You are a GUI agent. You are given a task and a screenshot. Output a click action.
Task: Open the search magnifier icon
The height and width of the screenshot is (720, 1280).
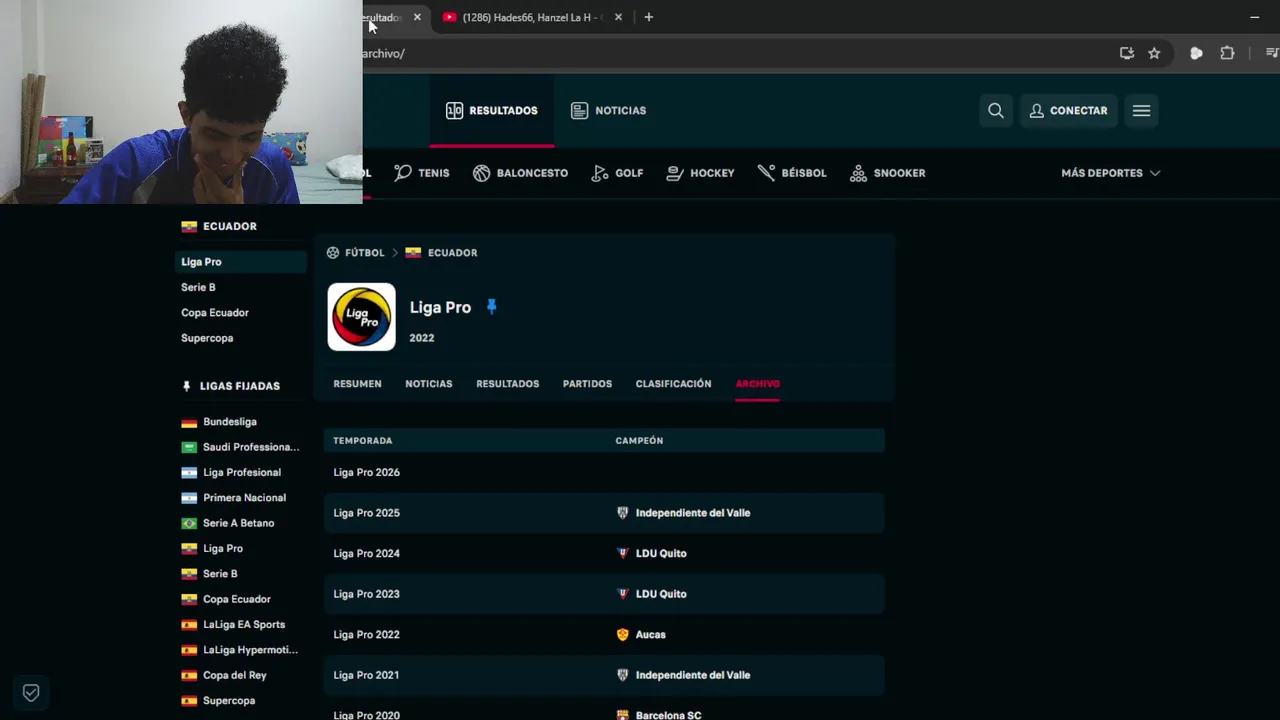(x=996, y=111)
